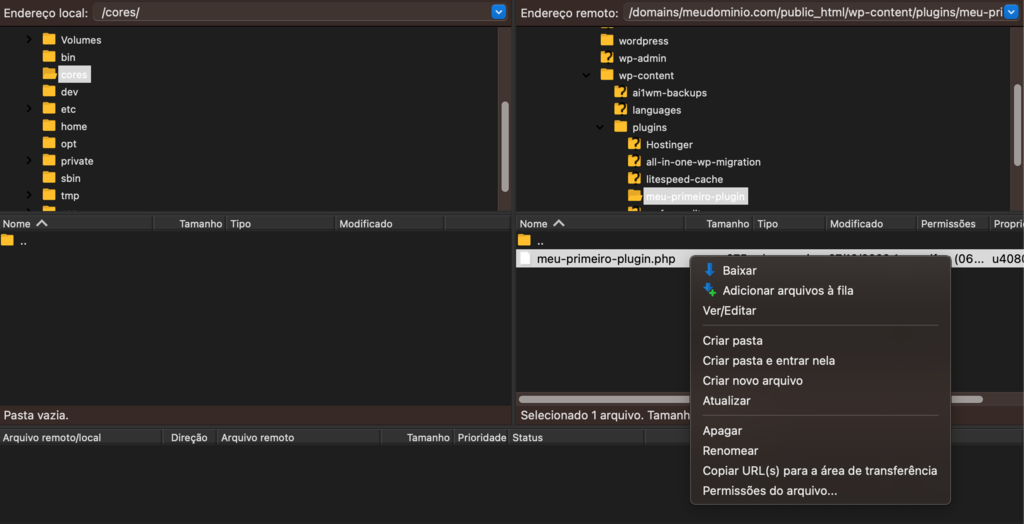The height and width of the screenshot is (524, 1024).
Task: Expand the tmp folder in local tree
Action: 29,195
